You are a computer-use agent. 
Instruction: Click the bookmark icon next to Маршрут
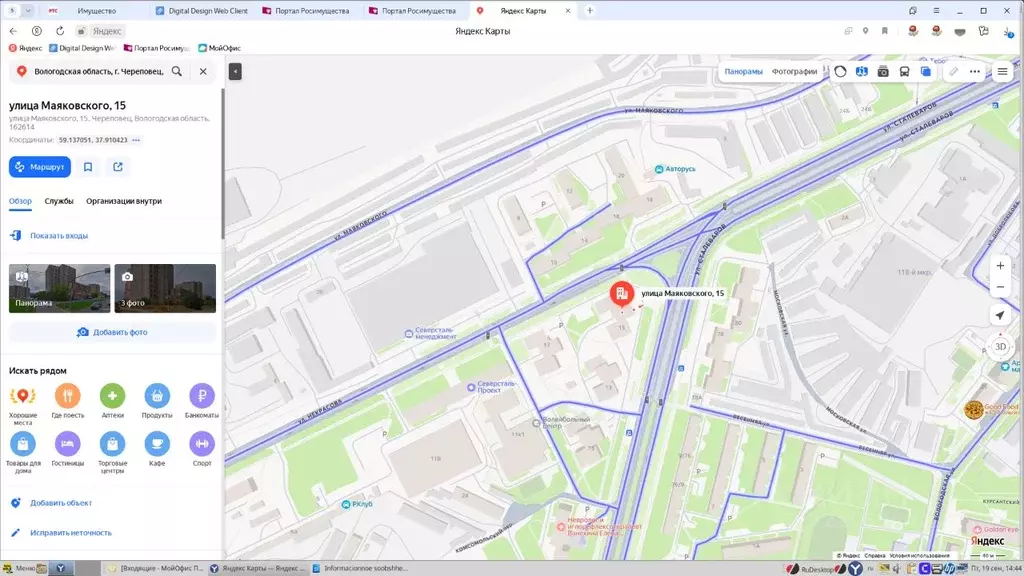[88, 167]
